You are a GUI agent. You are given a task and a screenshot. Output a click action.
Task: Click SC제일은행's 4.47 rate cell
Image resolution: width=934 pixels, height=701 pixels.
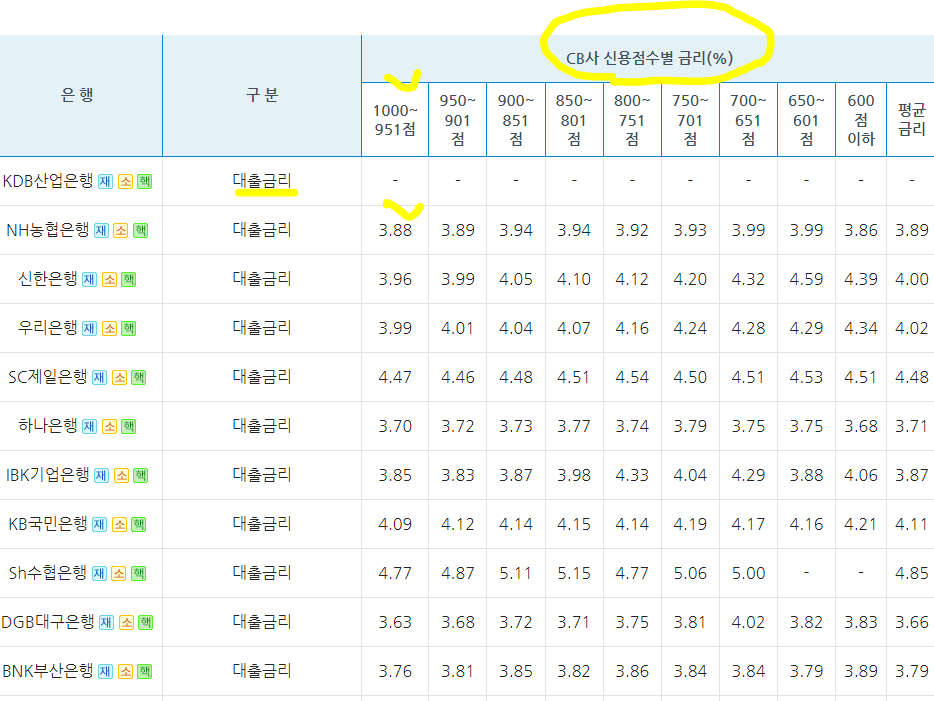pos(395,378)
